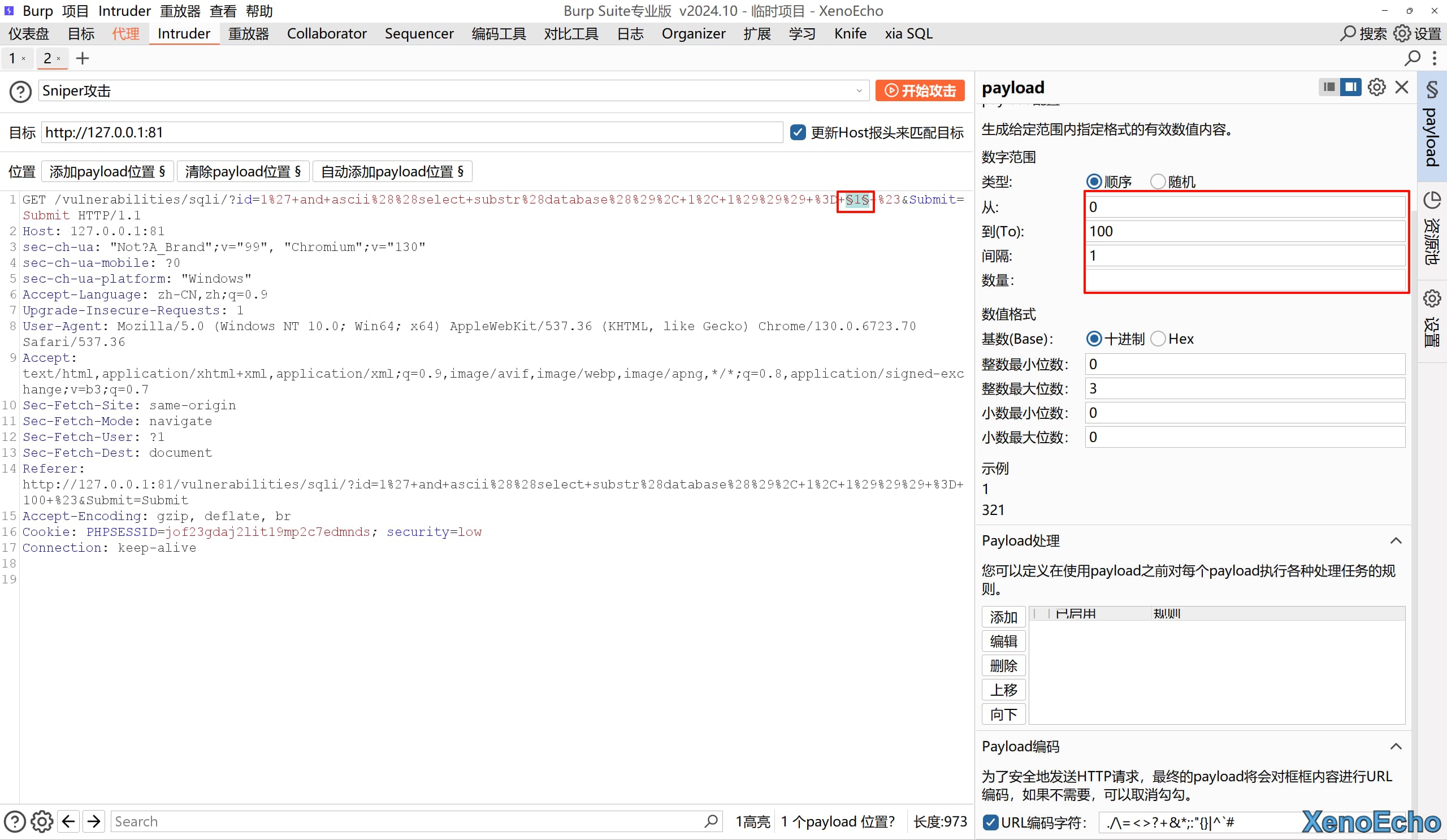The width and height of the screenshot is (1447, 840).
Task: Click the 开始攻击 start attack button
Action: coord(920,90)
